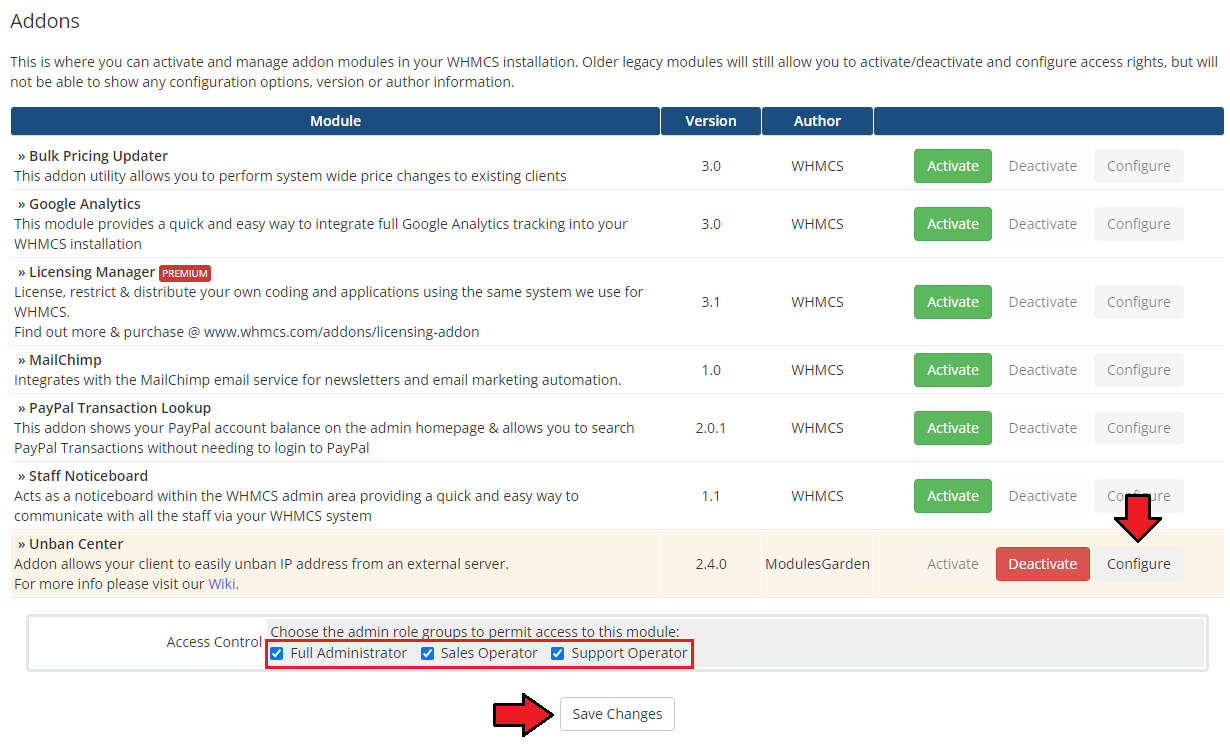Activate the PayPal Transaction Lookup addon

point(952,428)
